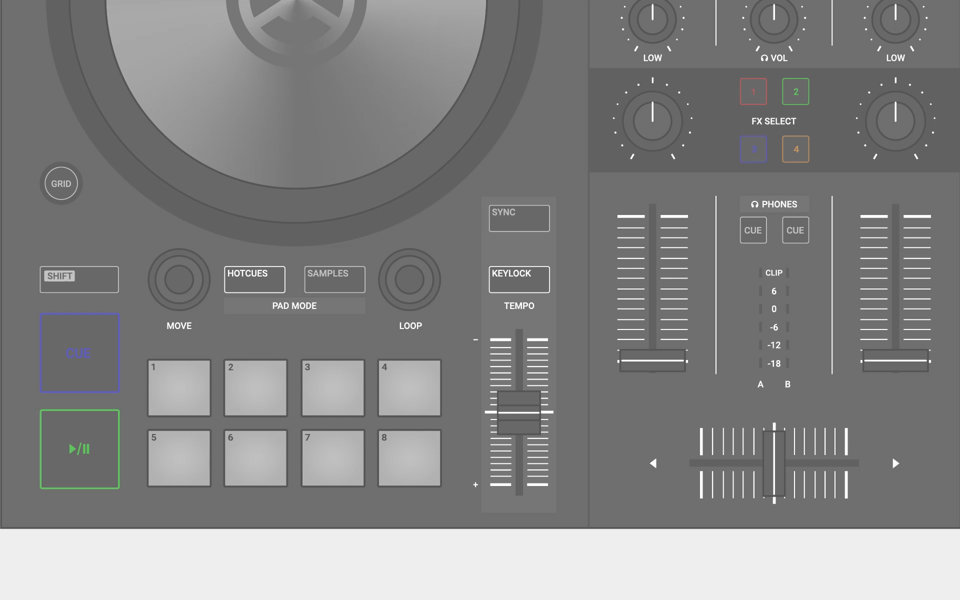
Task: Select orange FX Select button 4
Action: coord(796,150)
